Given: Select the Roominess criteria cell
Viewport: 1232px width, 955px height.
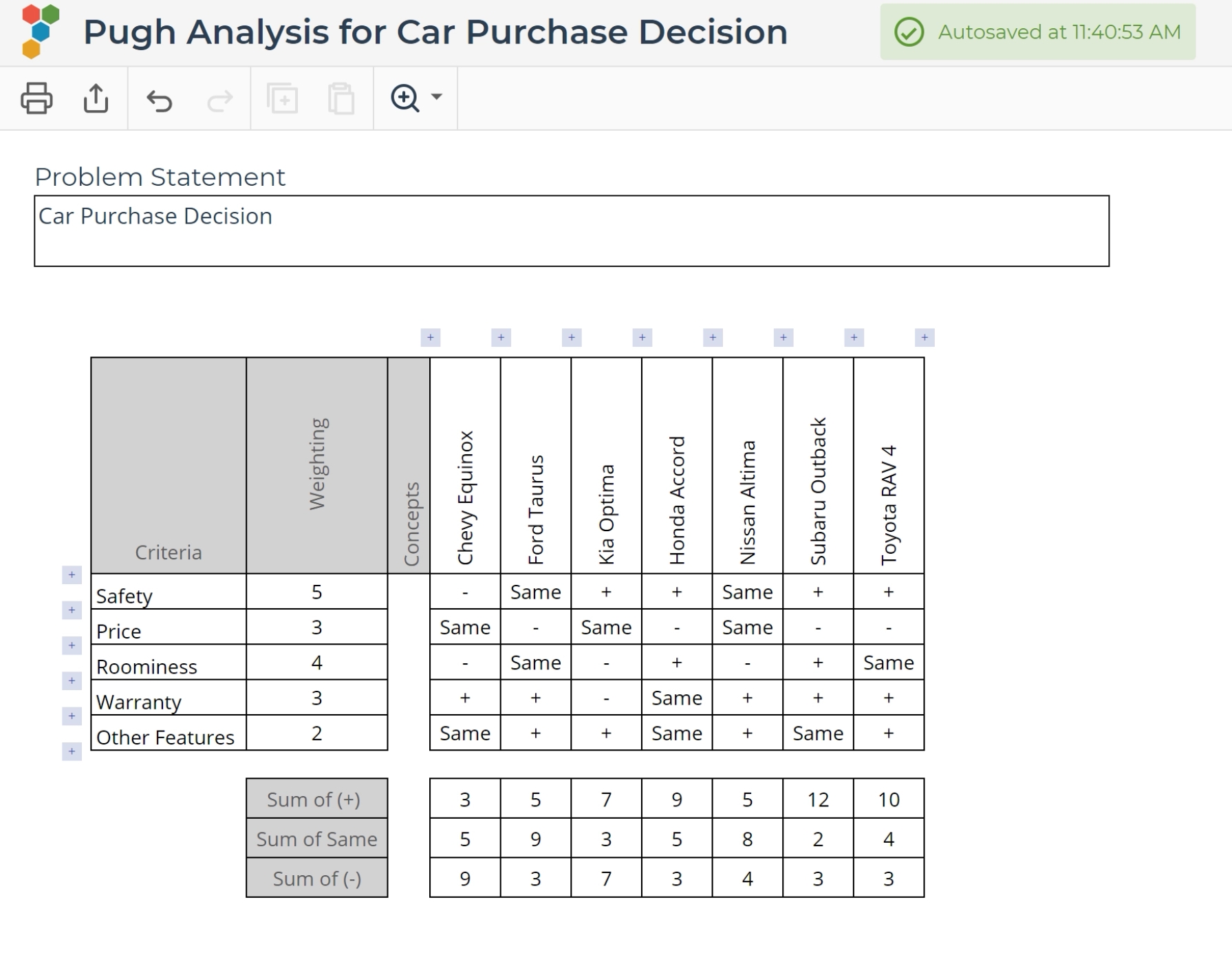Looking at the screenshot, I should 169,663.
